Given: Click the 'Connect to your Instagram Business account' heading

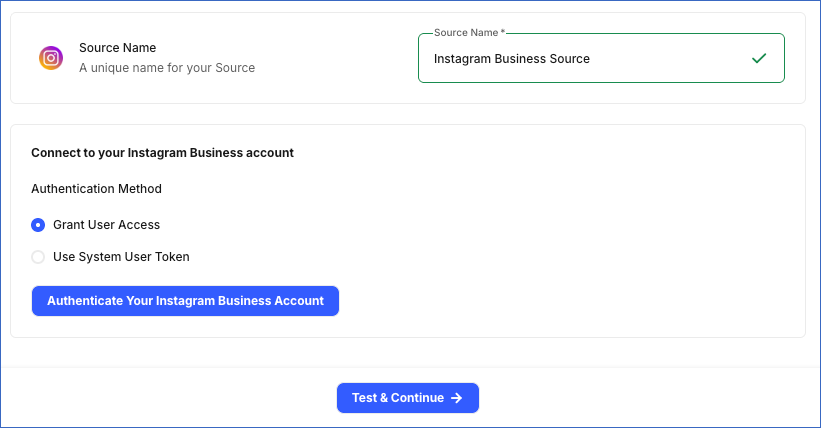Looking at the screenshot, I should [x=162, y=152].
